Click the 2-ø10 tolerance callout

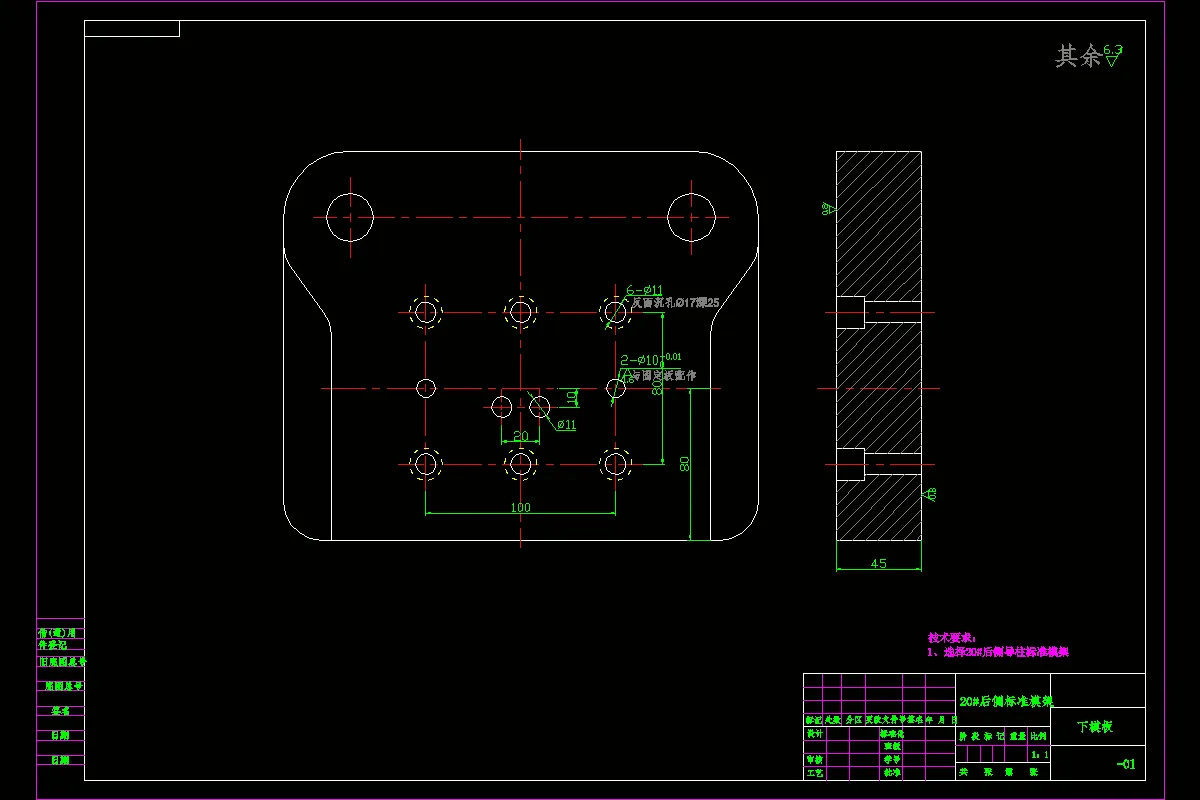point(651,359)
